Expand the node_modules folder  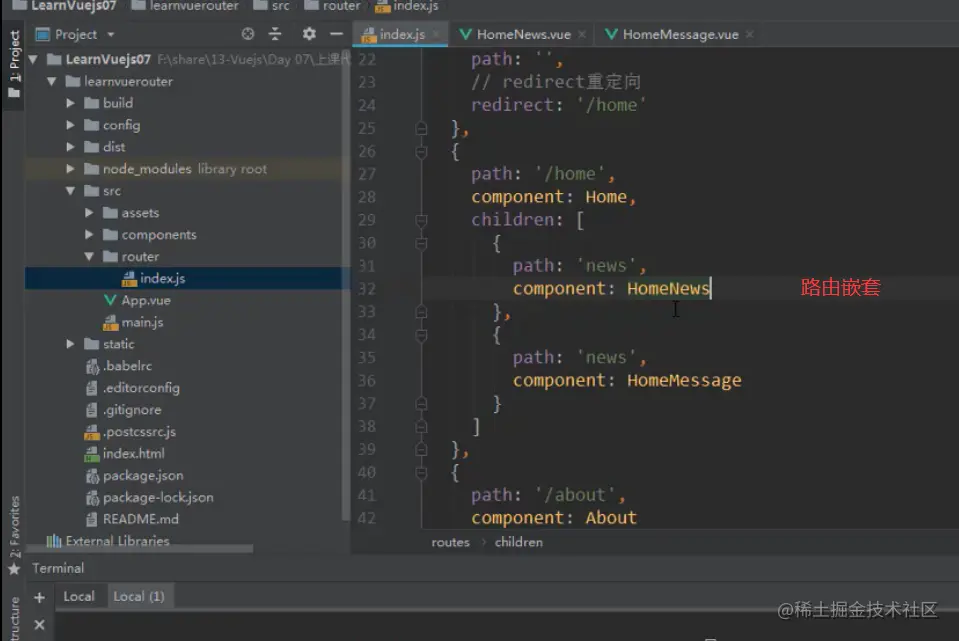tap(71, 169)
